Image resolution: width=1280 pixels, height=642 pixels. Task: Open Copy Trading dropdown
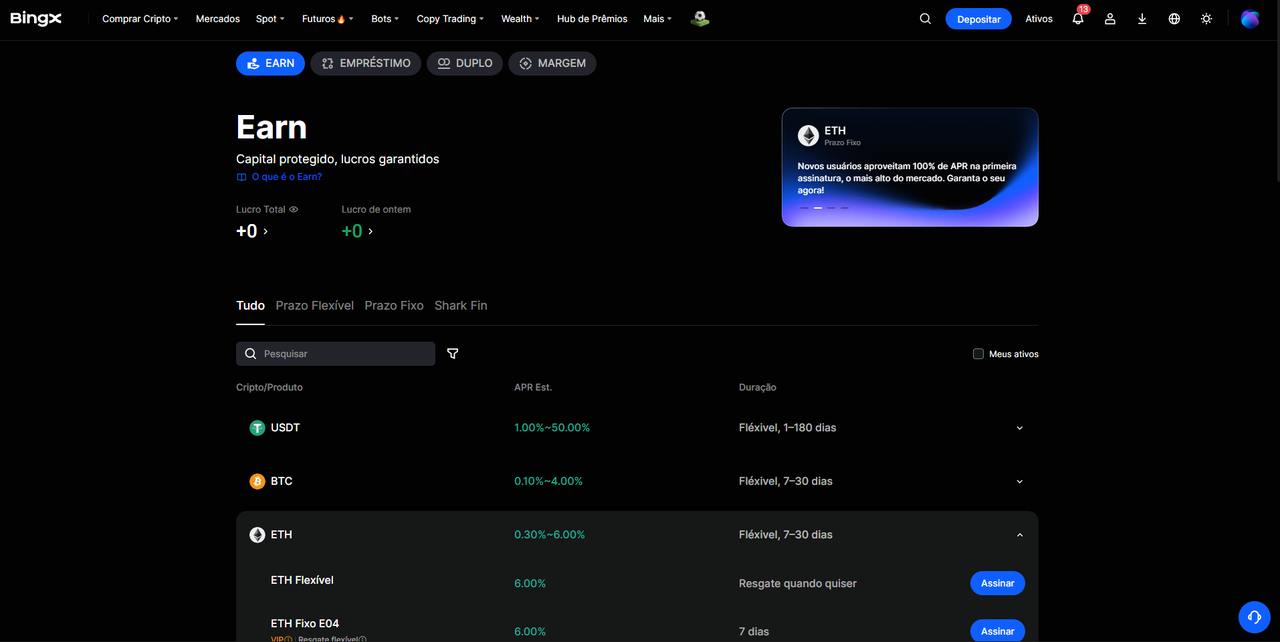coord(450,19)
